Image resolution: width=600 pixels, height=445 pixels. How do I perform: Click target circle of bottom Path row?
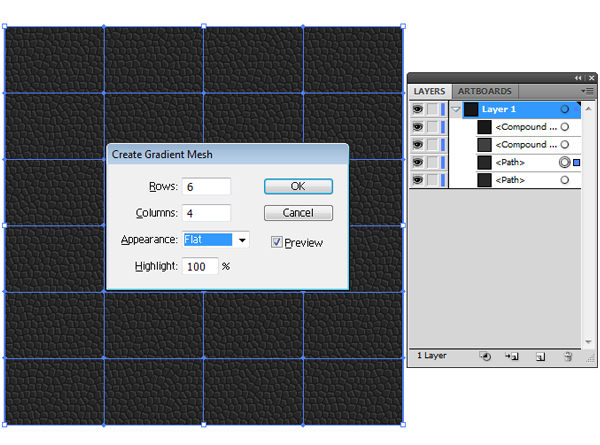[x=564, y=180]
